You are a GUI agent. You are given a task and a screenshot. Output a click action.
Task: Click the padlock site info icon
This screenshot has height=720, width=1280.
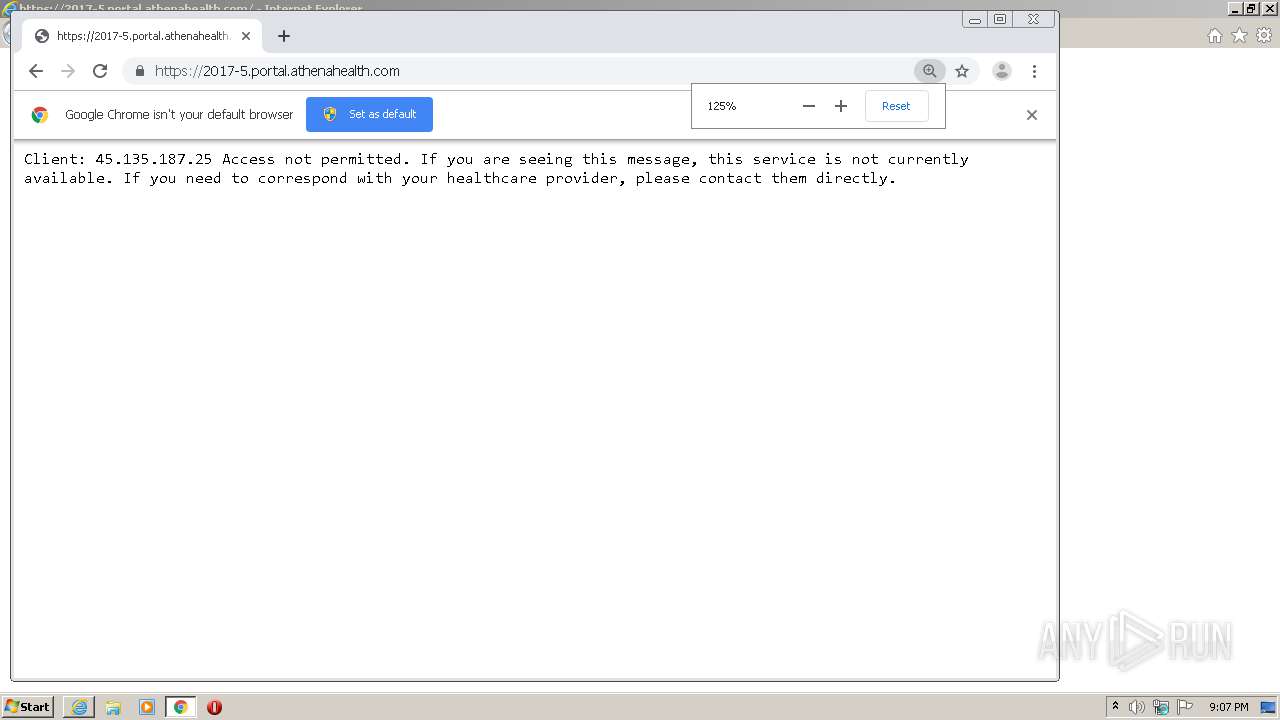(139, 71)
